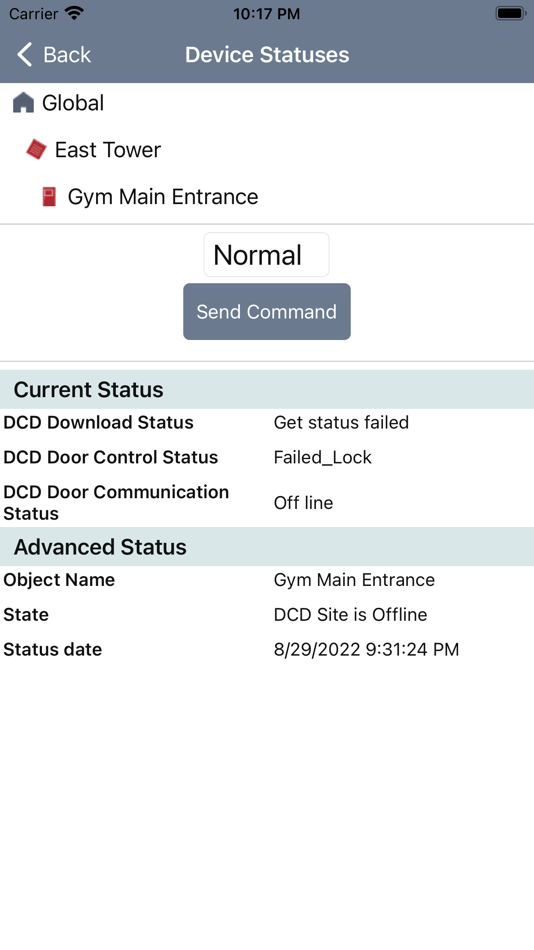534x950 pixels.
Task: Tap the Global home icon
Action: [23, 102]
